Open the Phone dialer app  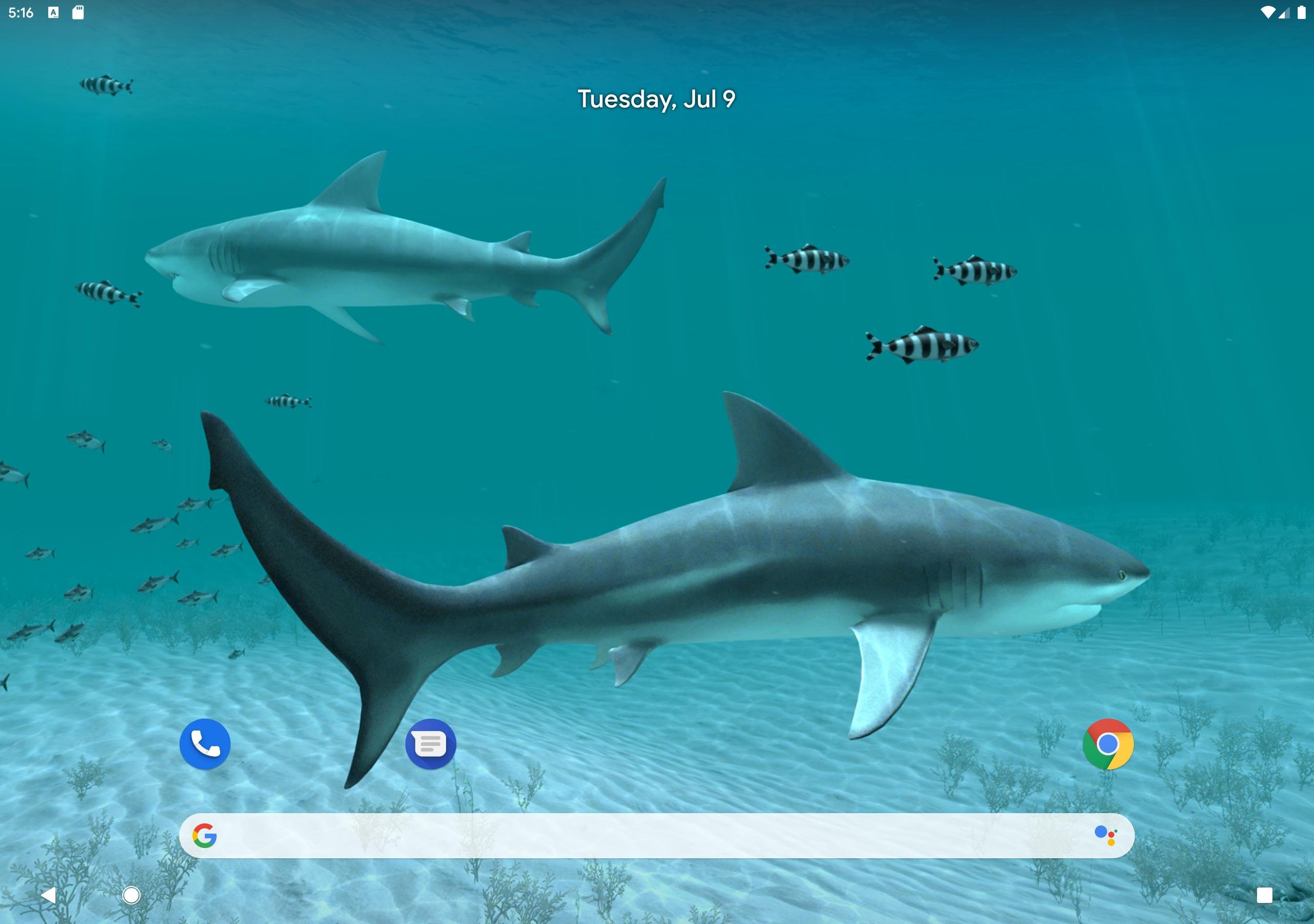pyautogui.click(x=204, y=744)
